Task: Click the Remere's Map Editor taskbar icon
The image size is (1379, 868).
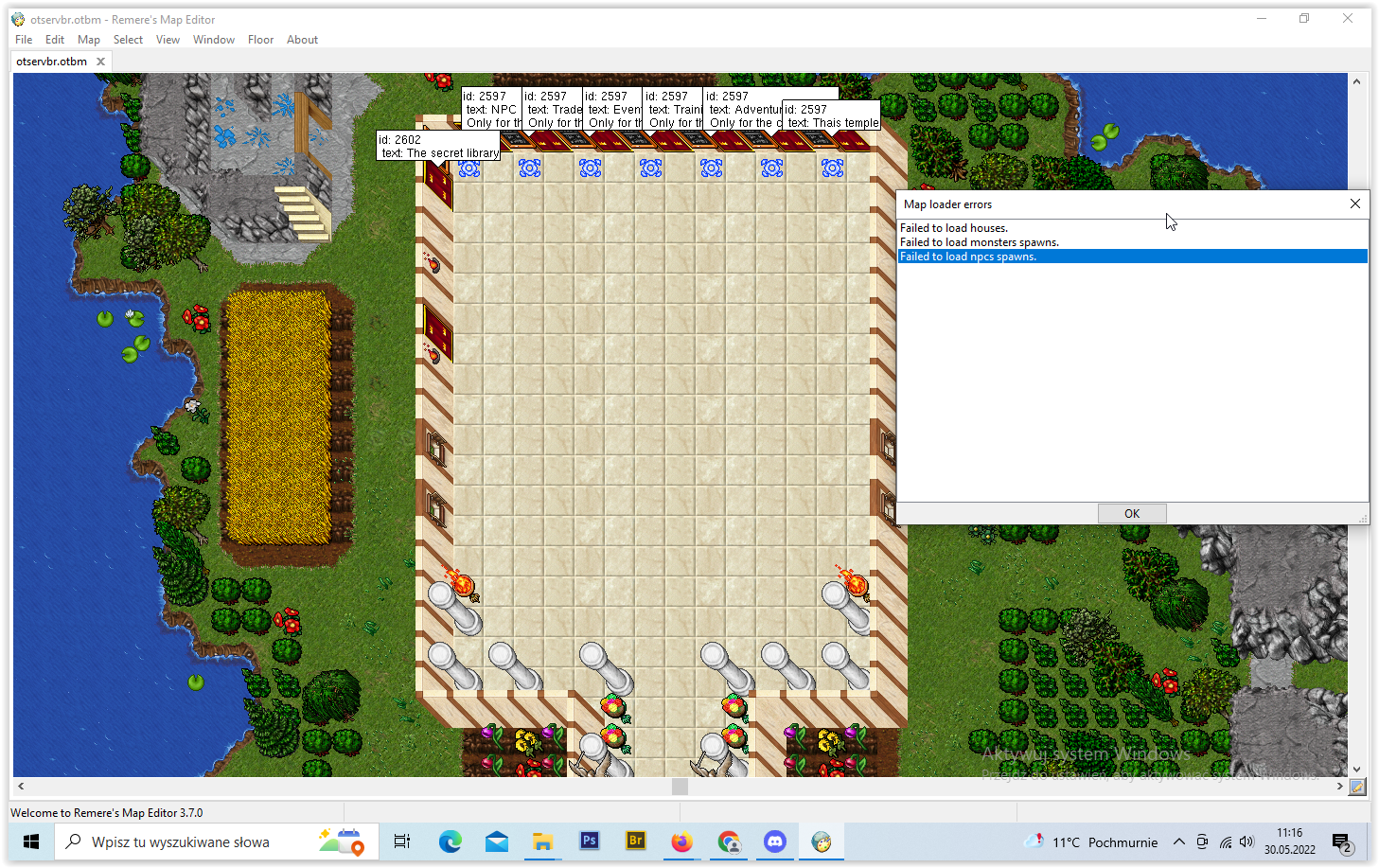Action: click(821, 841)
